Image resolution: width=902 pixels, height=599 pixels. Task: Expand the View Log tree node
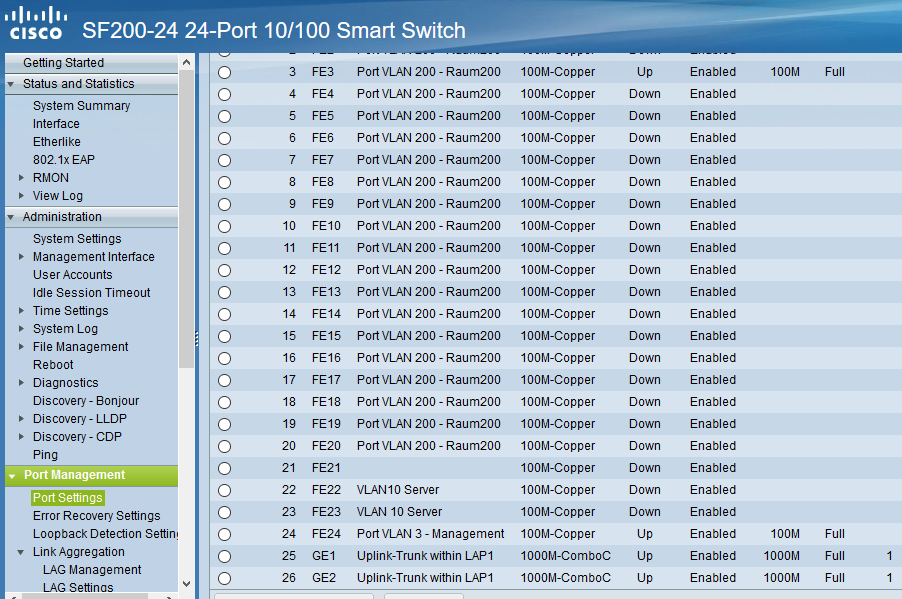click(x=21, y=196)
